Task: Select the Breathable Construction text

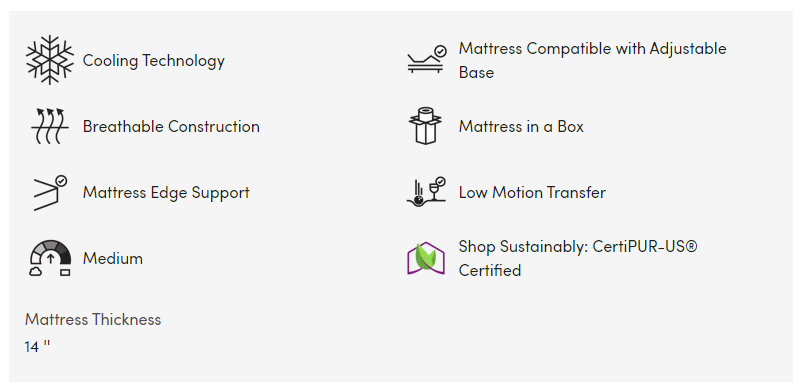Action: coord(171,127)
